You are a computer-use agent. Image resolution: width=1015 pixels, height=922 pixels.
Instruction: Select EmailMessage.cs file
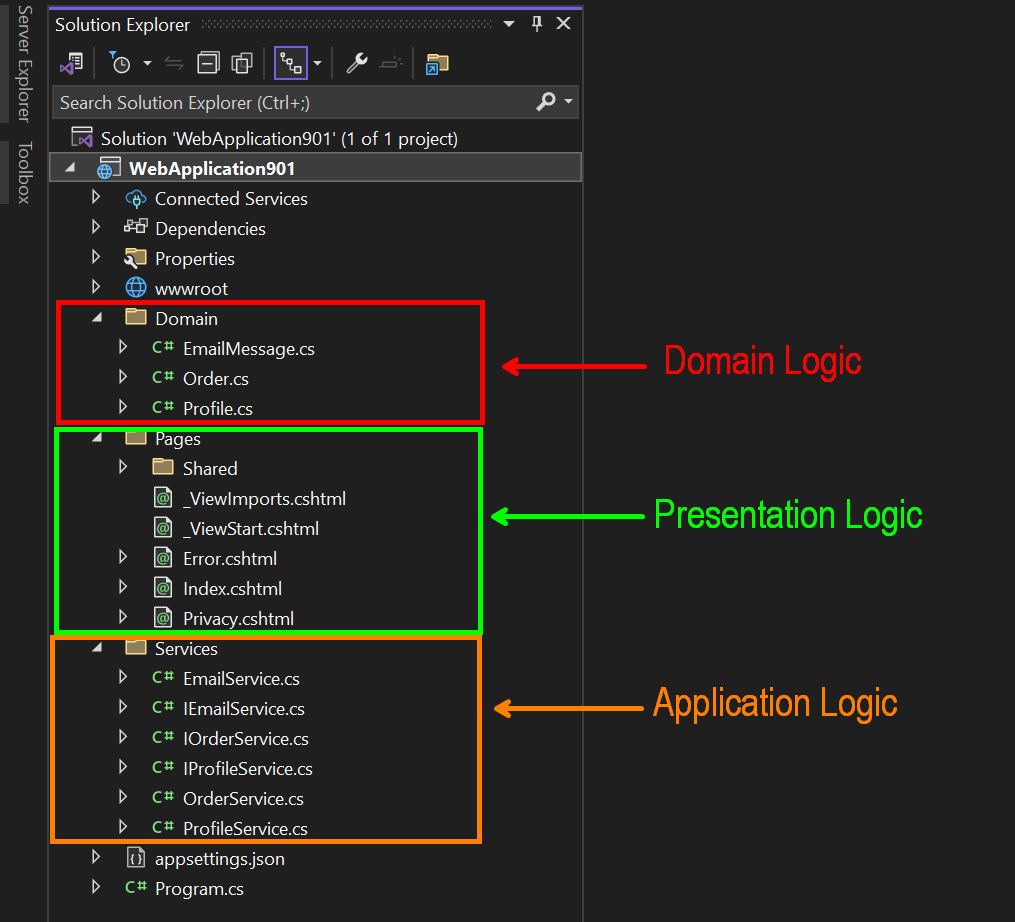[x=249, y=349]
